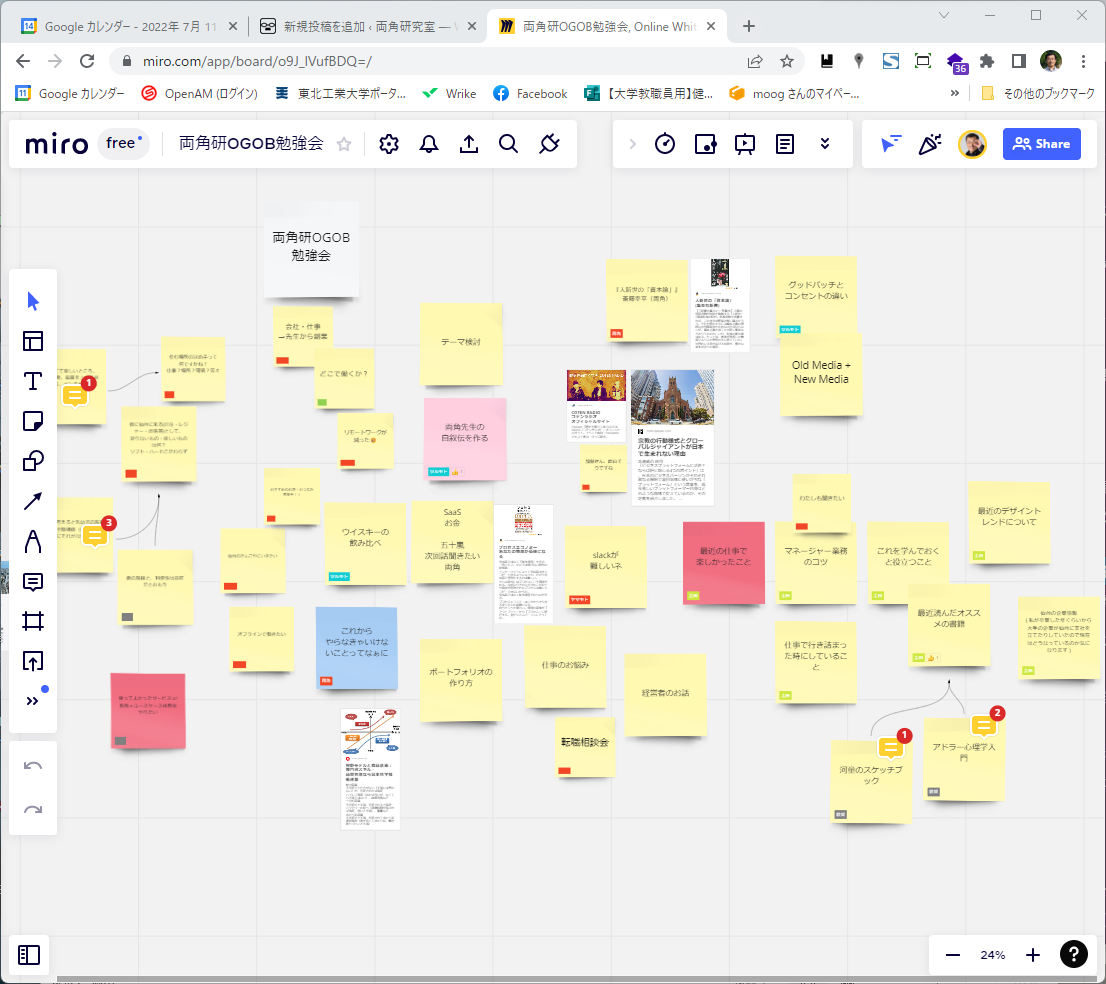Activate the Pen drawing tool
Viewport: 1106px width, 984px height.
pyautogui.click(x=33, y=541)
